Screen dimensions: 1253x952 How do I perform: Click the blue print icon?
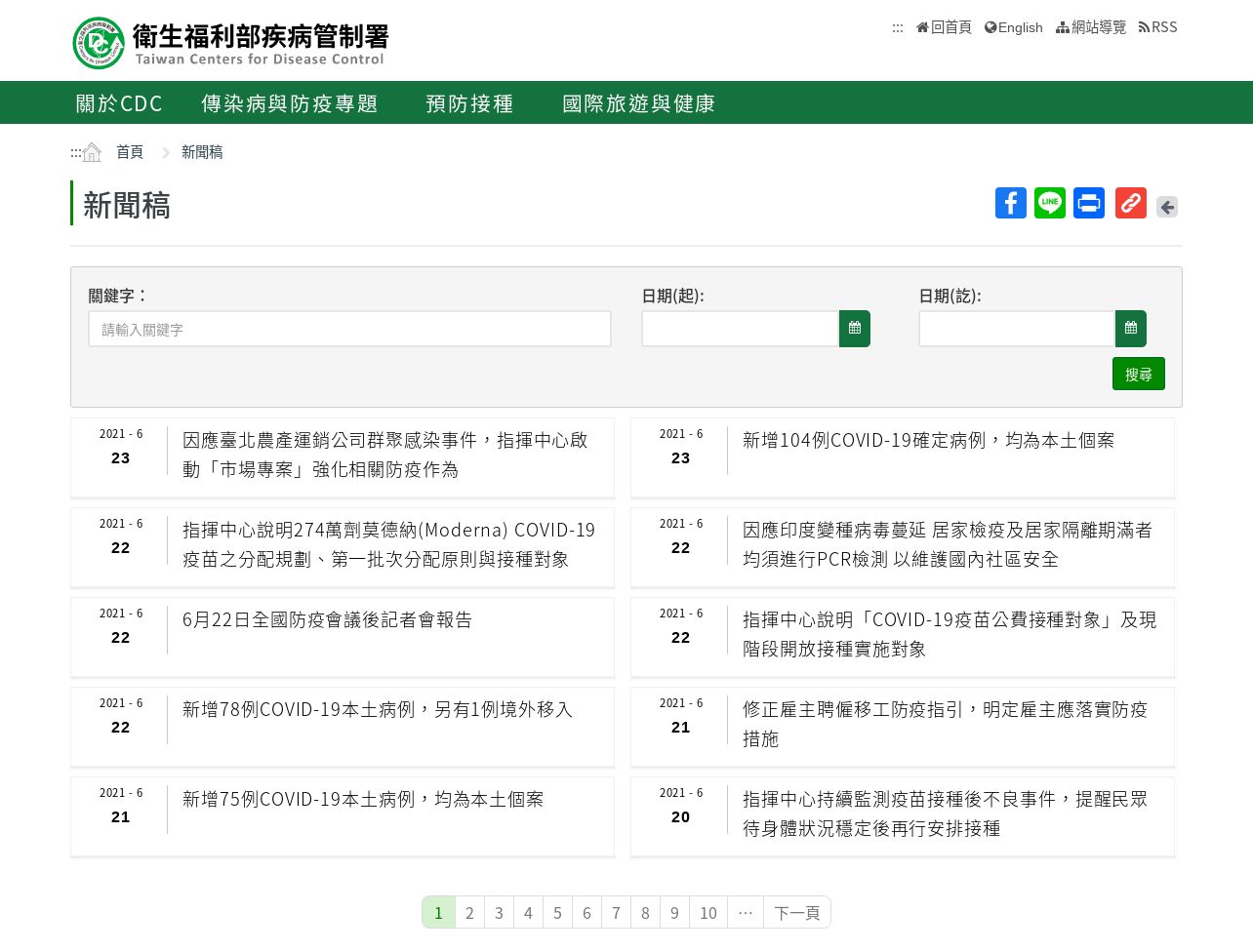tap(1089, 203)
